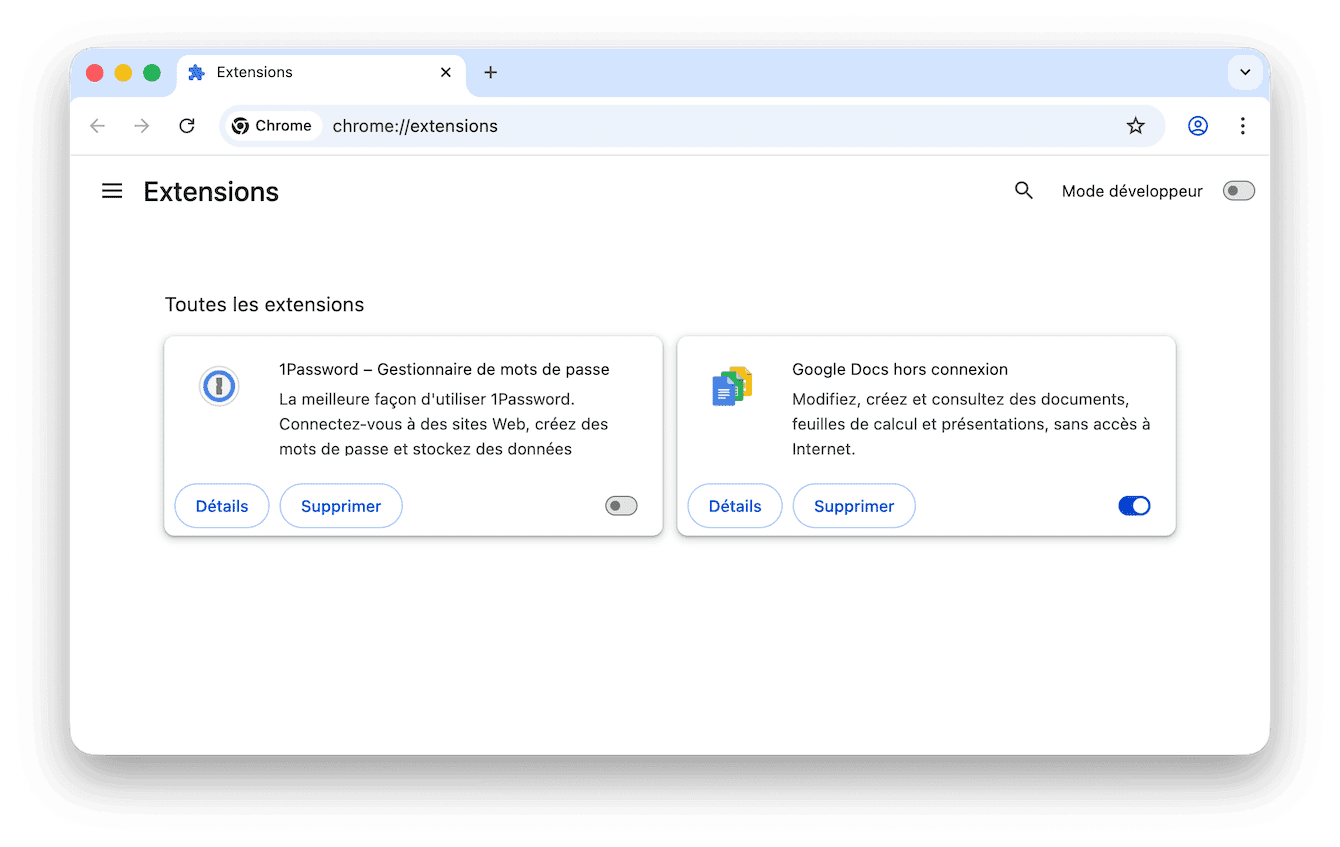
Task: Click the star to bookmark this page
Action: pos(1136,125)
